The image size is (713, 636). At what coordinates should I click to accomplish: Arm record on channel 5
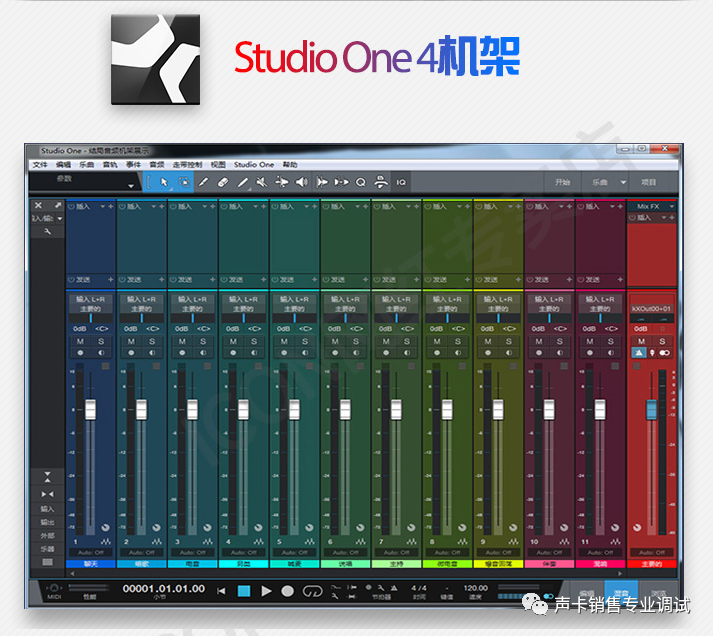[x=284, y=353]
